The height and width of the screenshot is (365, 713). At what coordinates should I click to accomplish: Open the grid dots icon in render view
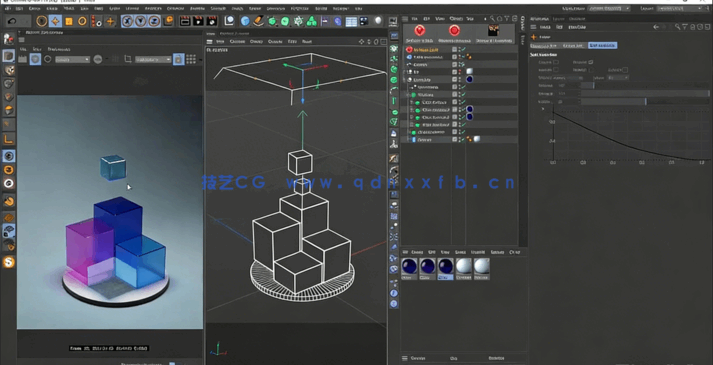(x=191, y=59)
